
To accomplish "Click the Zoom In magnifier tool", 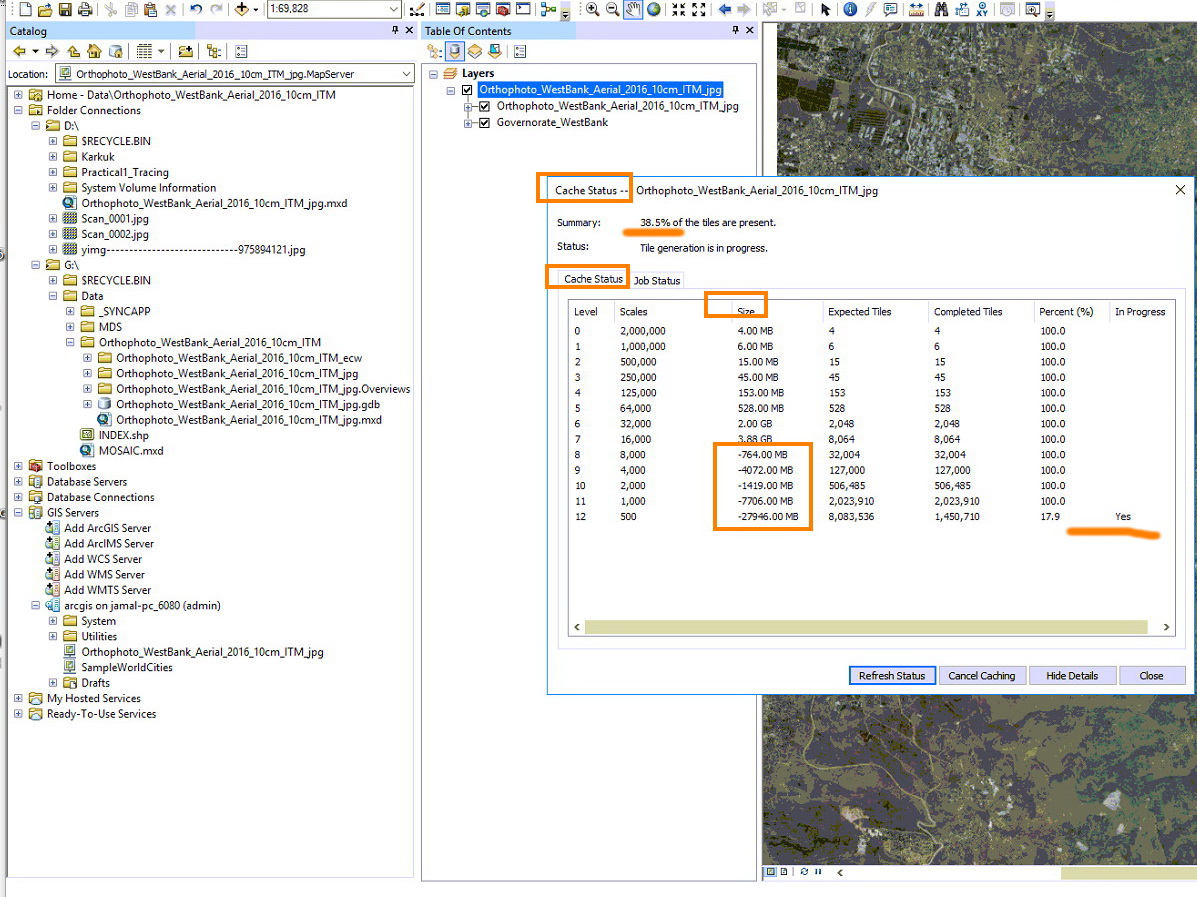I will [x=593, y=9].
